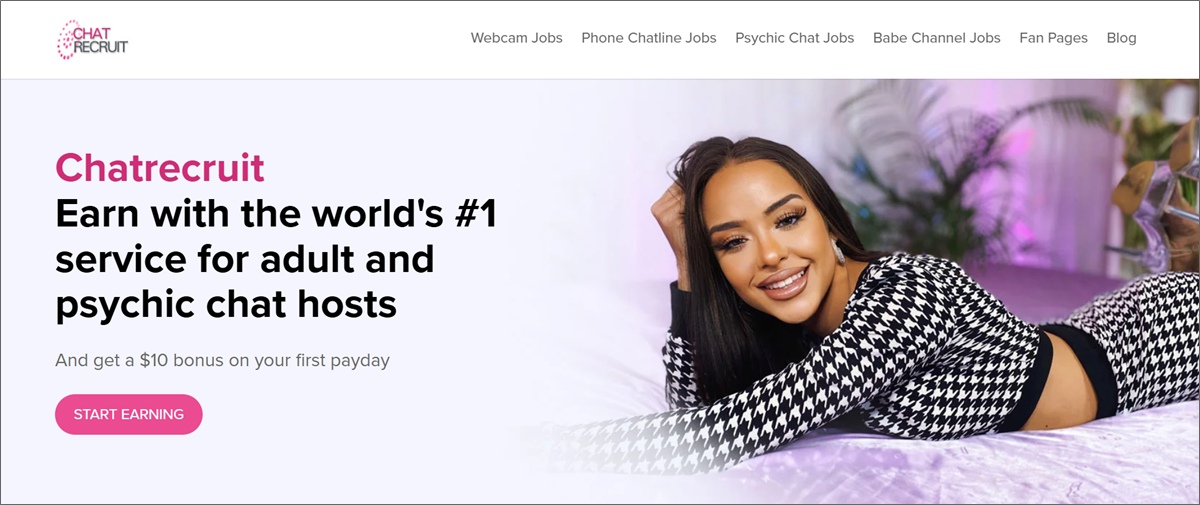The height and width of the screenshot is (505, 1200).
Task: Click the pink Chatrecruit heading
Action: tap(160, 168)
